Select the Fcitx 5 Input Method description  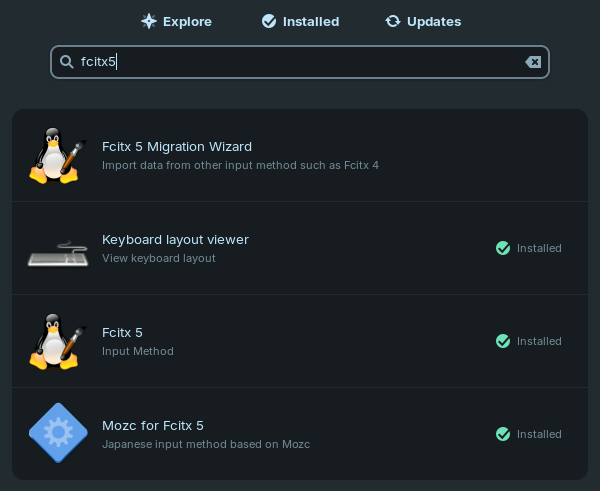[x=138, y=351]
